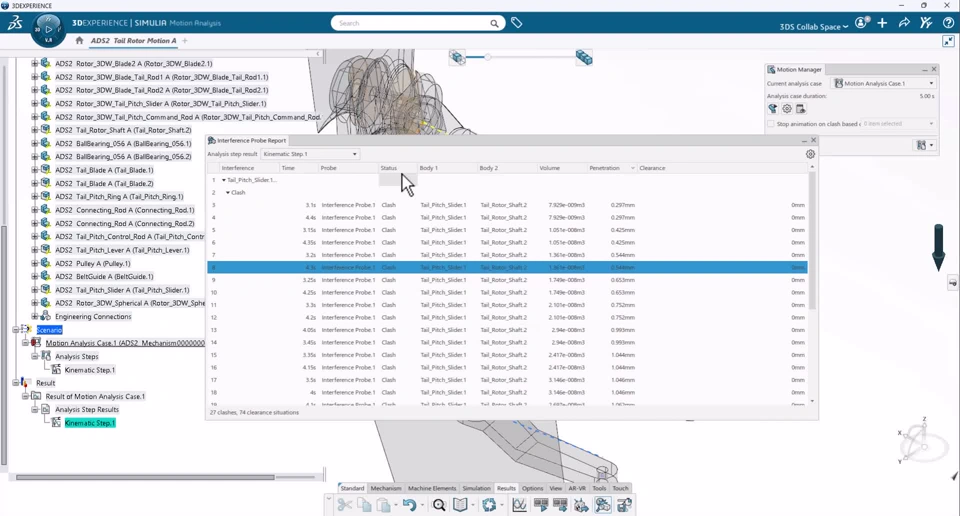
Task: Click the Paste icon in the bottom toolbar
Action: tap(384, 505)
